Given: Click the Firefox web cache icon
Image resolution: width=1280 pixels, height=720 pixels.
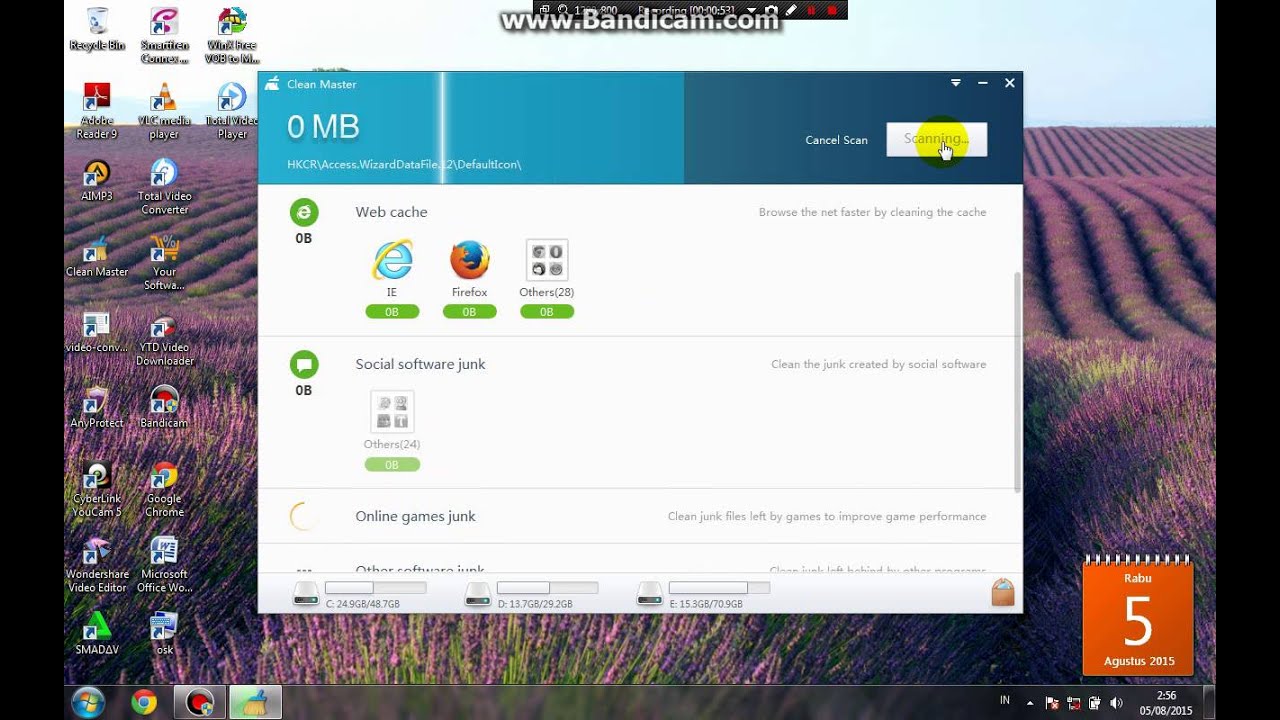Looking at the screenshot, I should 469,260.
